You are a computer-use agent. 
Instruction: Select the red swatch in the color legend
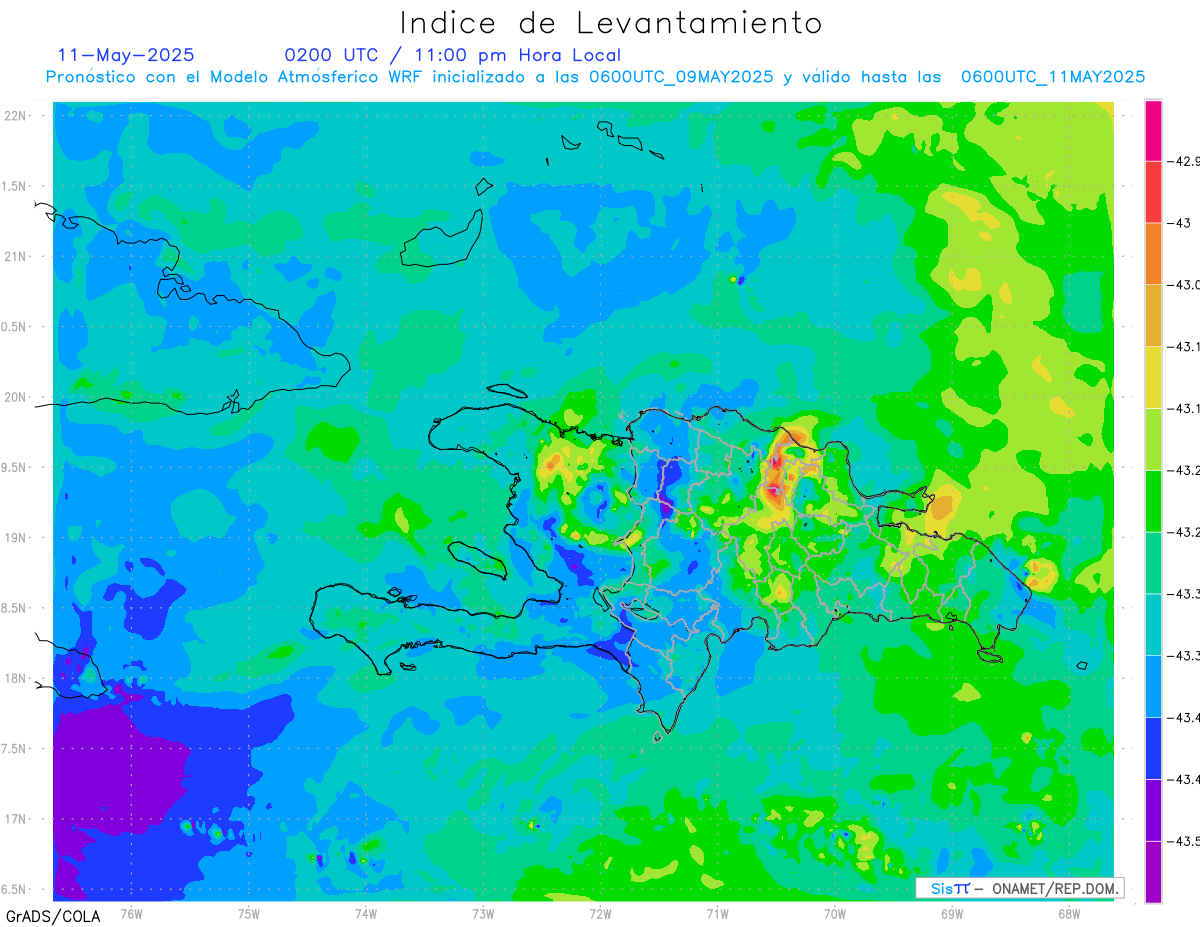click(1153, 192)
